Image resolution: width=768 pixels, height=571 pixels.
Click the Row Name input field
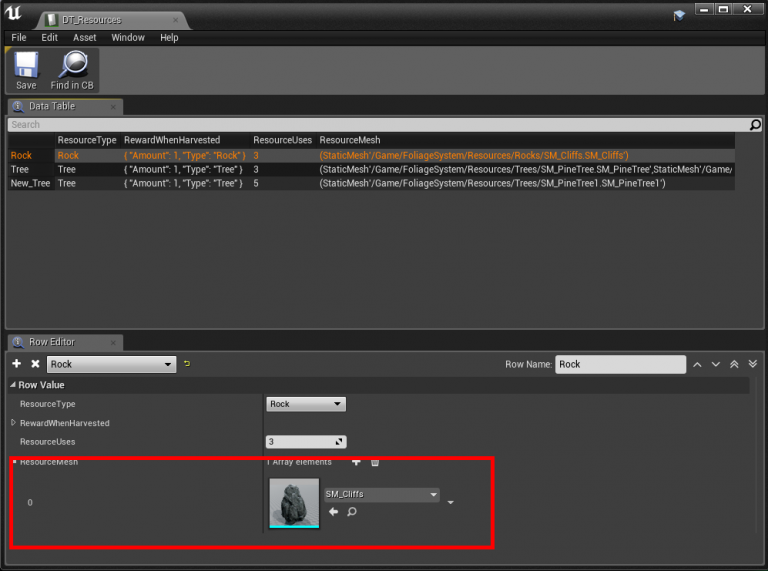pos(619,364)
